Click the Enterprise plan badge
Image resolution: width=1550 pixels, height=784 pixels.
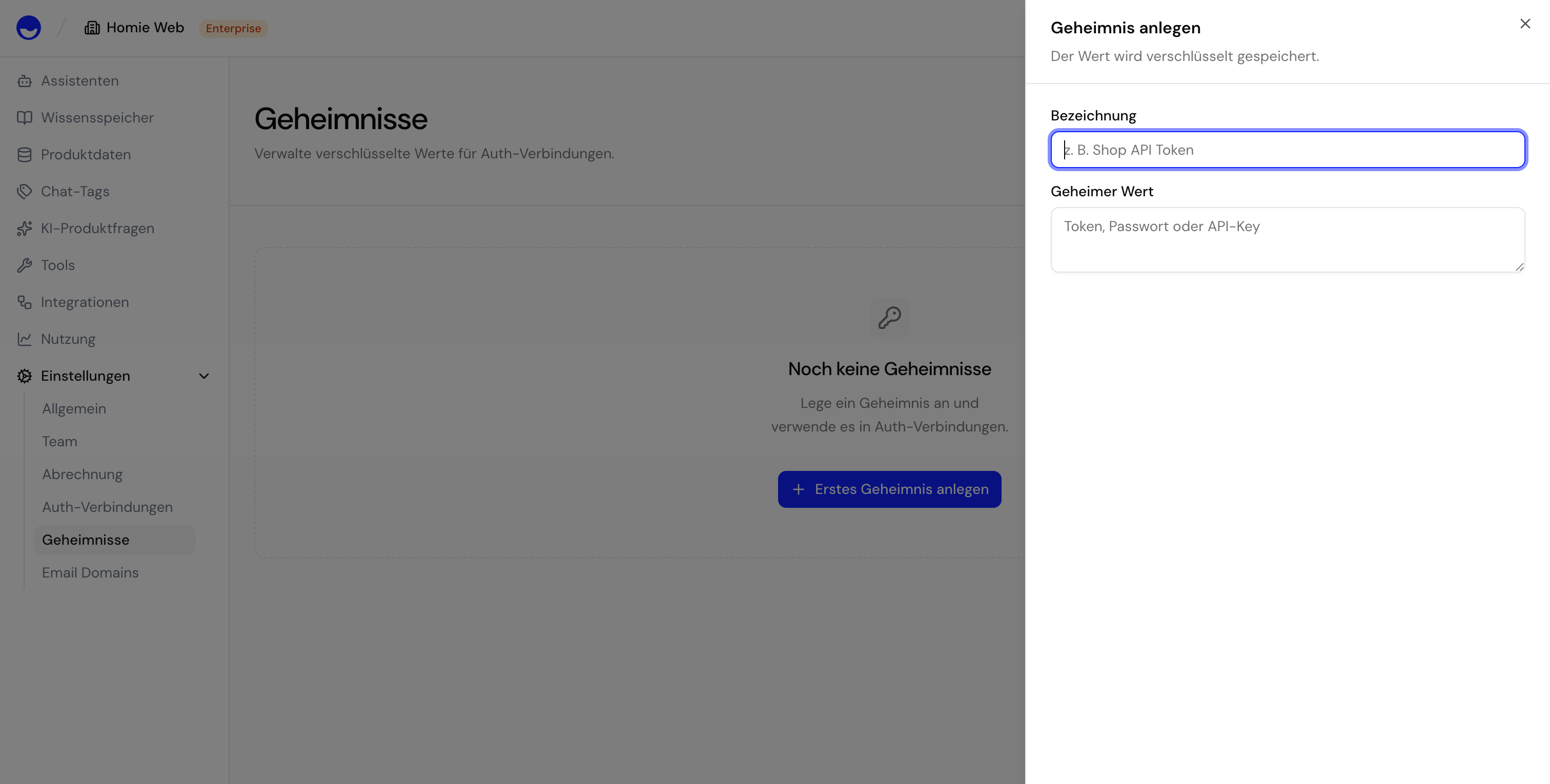point(233,28)
